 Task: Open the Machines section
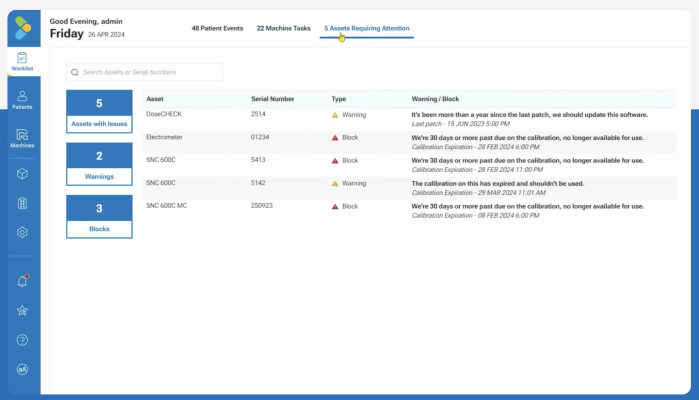(22, 138)
